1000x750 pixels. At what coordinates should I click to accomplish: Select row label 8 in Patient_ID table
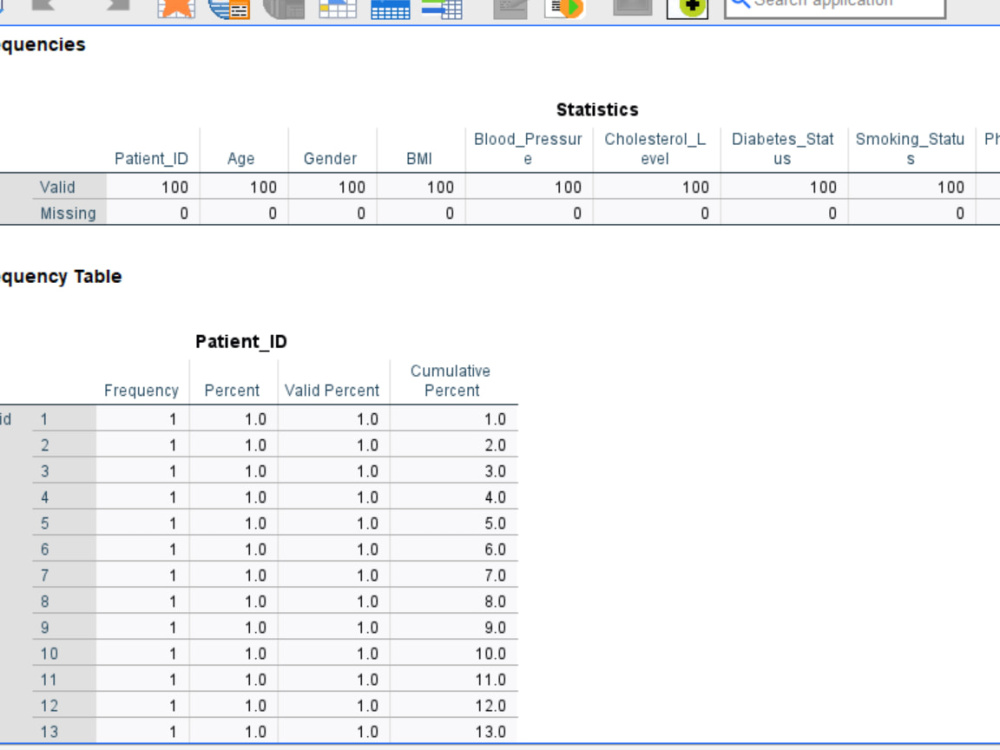45,602
